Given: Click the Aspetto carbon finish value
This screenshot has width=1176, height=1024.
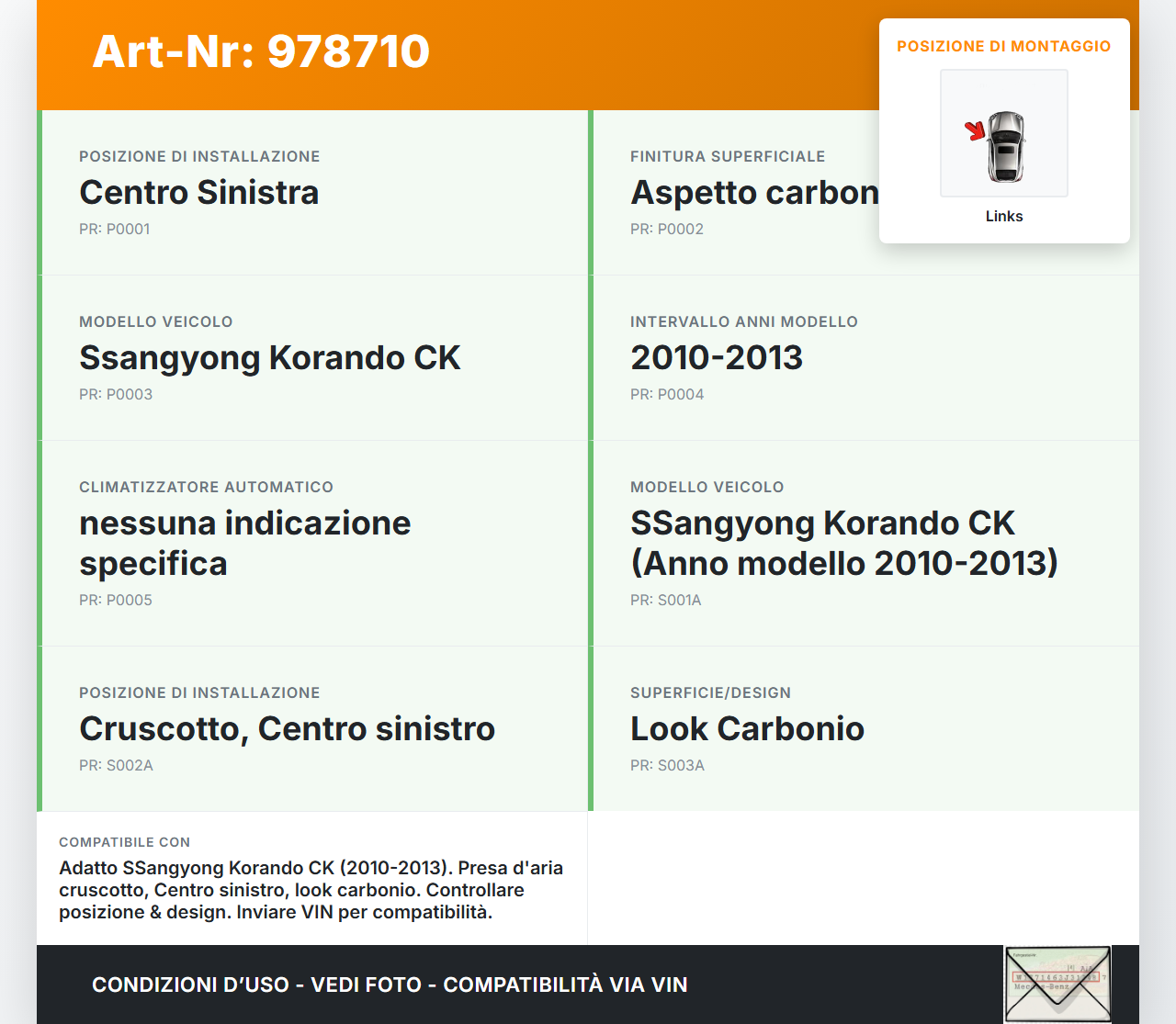Looking at the screenshot, I should 753,192.
